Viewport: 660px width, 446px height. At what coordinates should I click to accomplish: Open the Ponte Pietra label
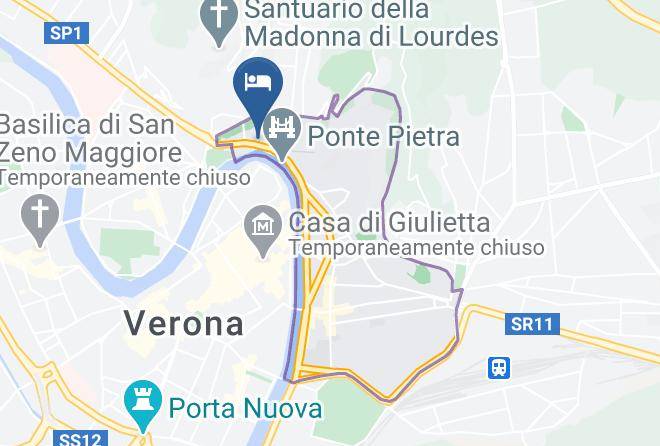click(x=383, y=136)
